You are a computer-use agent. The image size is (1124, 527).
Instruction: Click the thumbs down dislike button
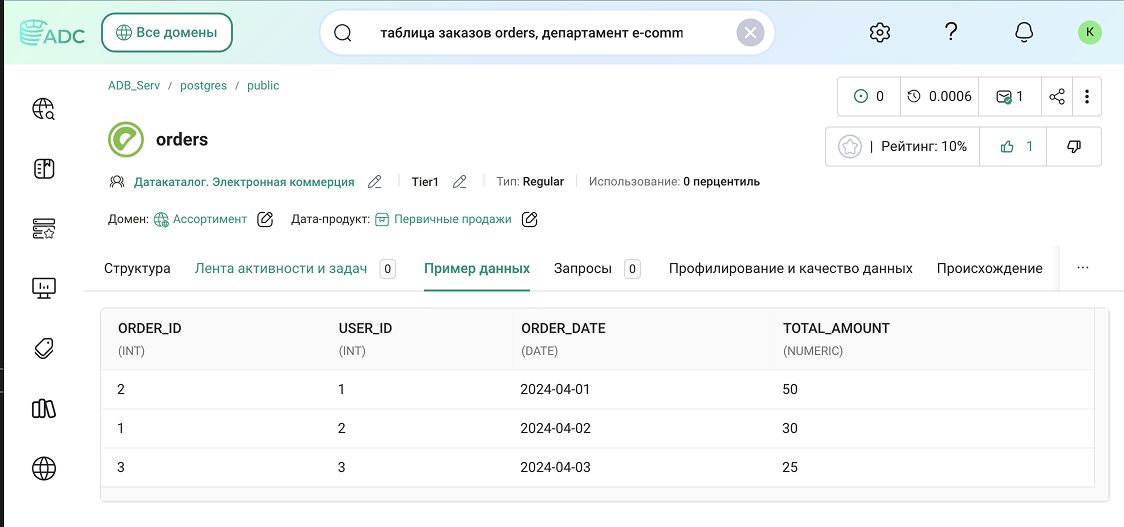coord(1074,146)
